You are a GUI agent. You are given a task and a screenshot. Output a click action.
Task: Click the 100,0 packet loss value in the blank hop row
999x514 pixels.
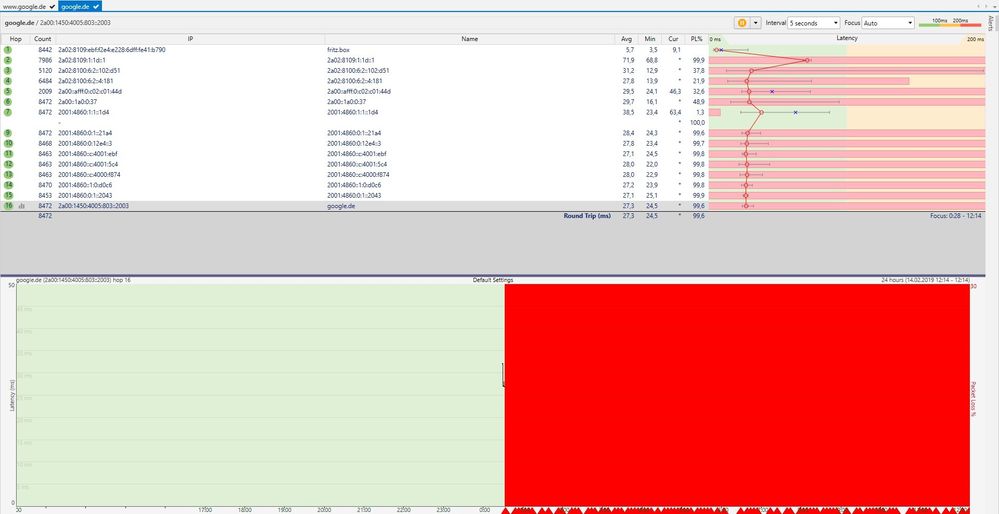click(x=697, y=122)
